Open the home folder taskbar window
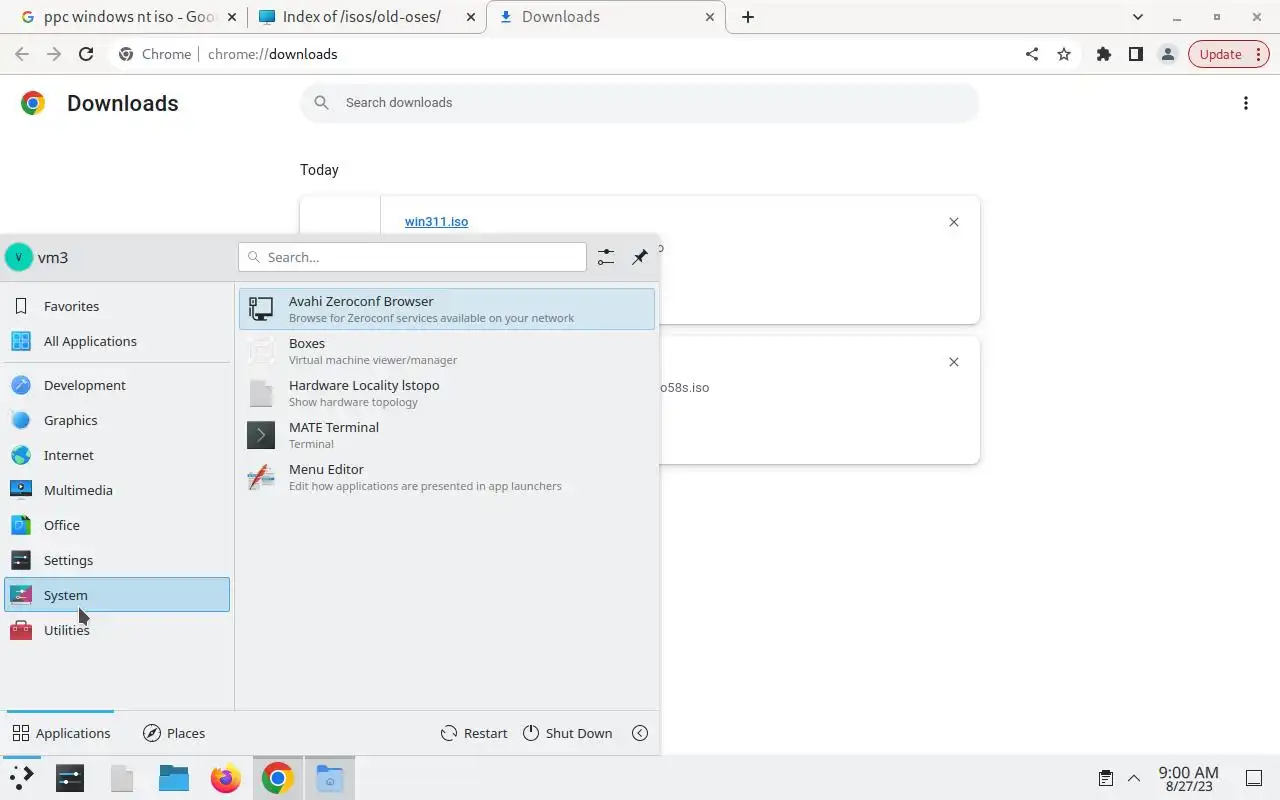 tap(330, 778)
